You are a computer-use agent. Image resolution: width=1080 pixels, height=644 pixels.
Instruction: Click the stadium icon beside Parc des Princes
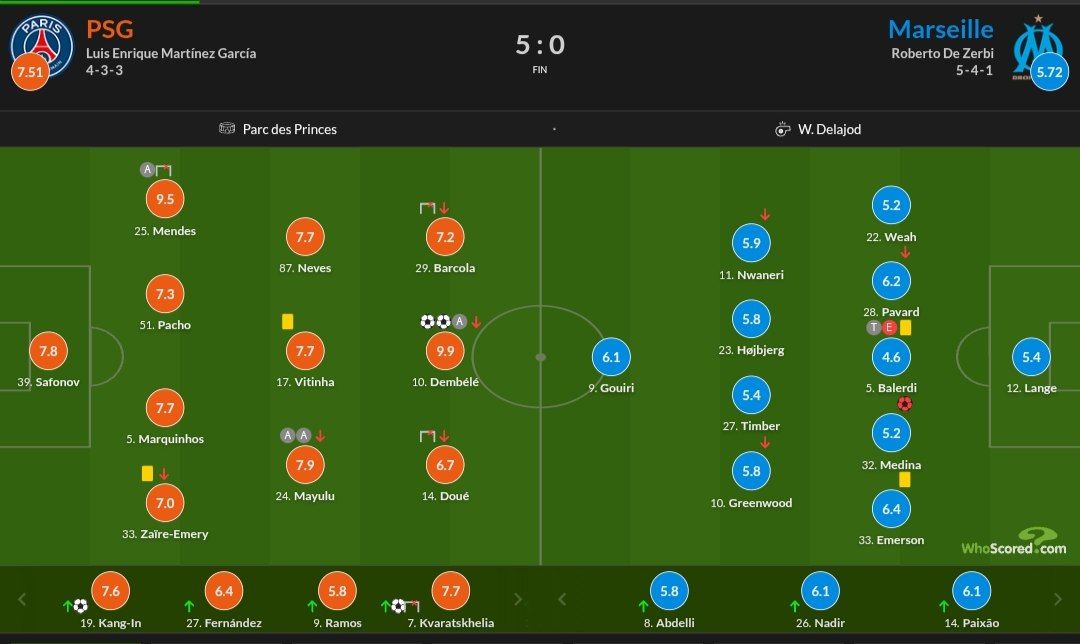tap(226, 129)
